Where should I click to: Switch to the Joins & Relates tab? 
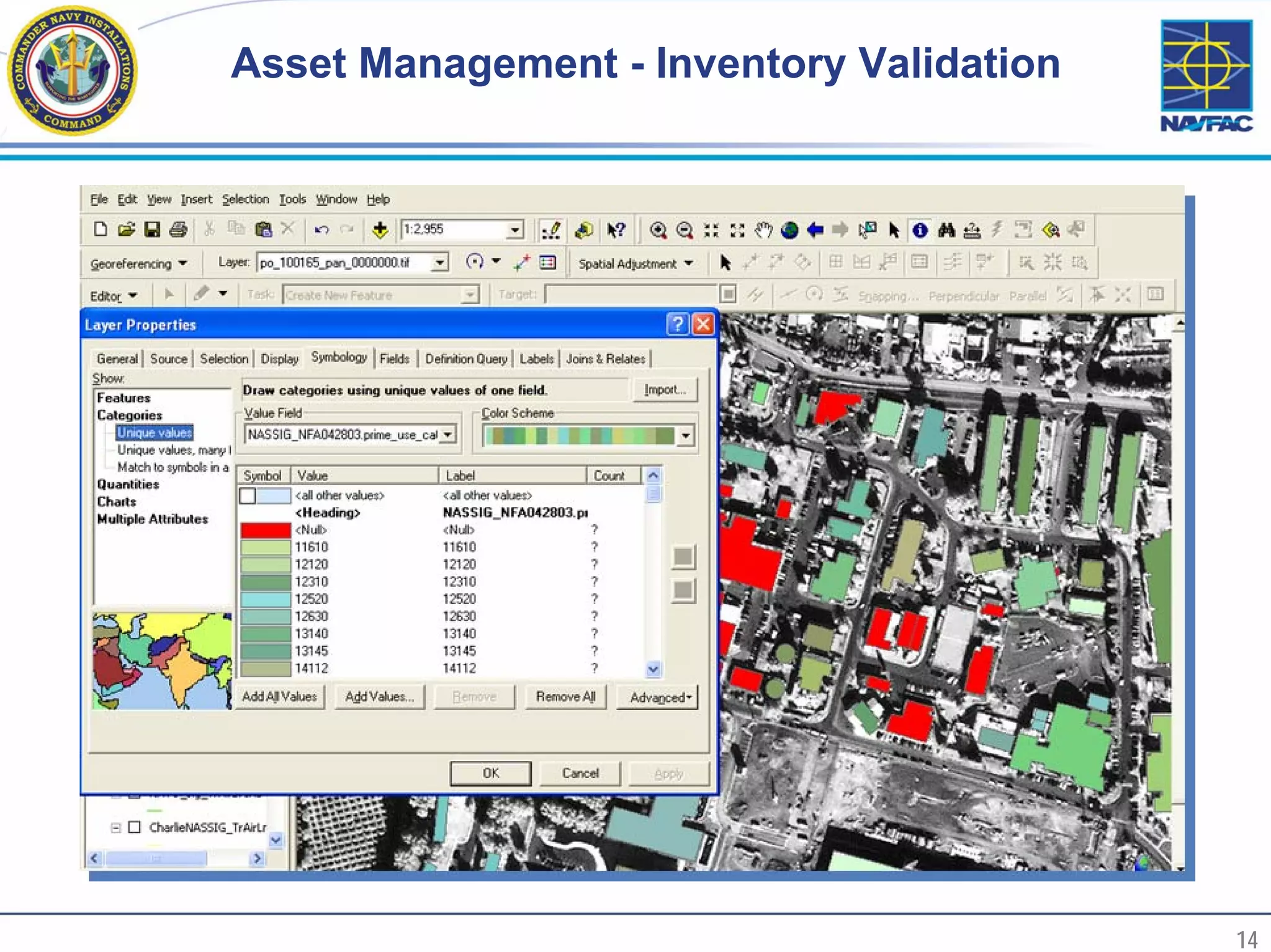605,359
